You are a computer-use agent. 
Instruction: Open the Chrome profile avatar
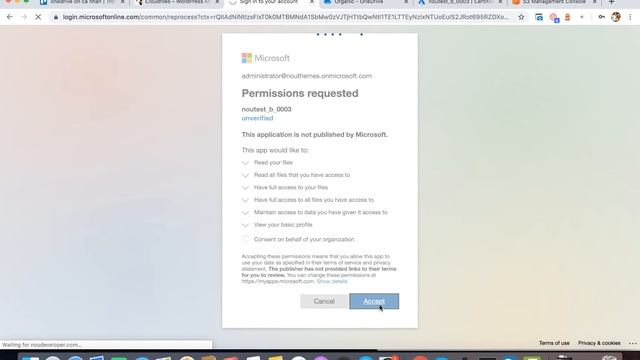616,17
